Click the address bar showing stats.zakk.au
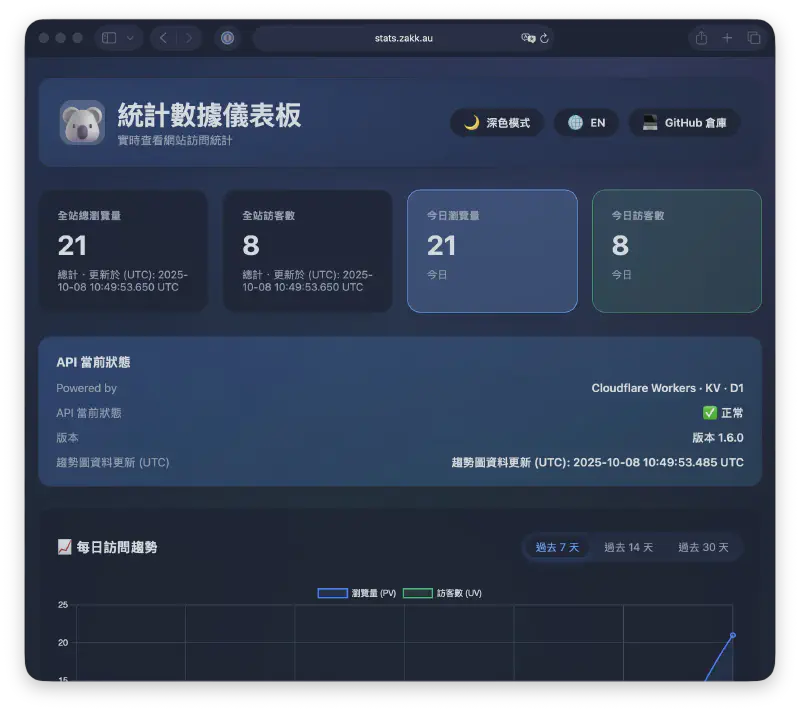 click(x=405, y=38)
